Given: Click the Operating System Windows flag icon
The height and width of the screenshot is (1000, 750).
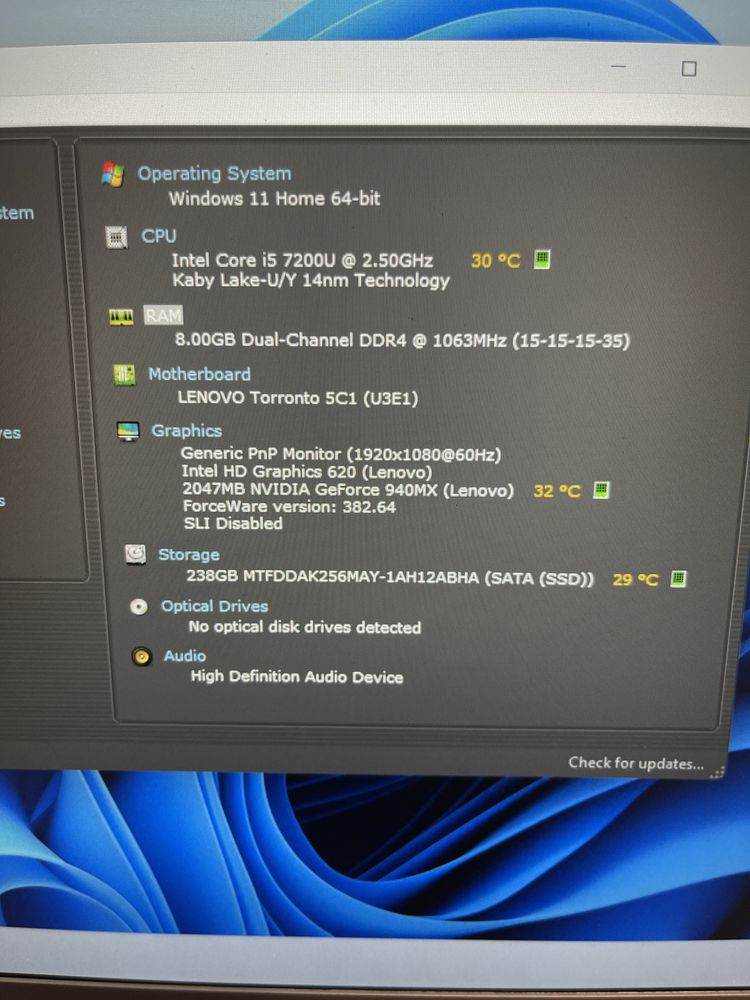Looking at the screenshot, I should point(113,173).
